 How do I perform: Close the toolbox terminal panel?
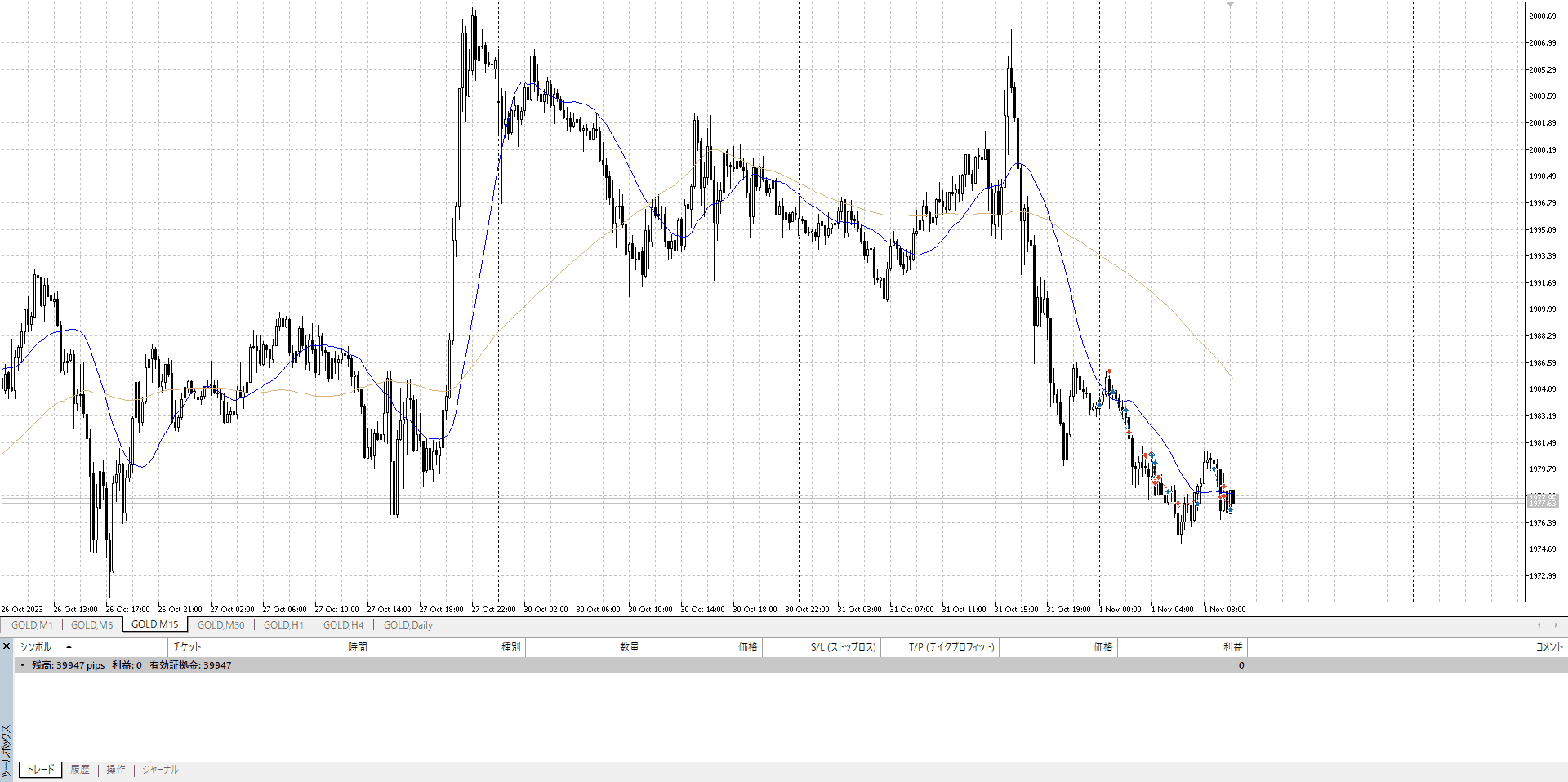pyautogui.click(x=7, y=646)
